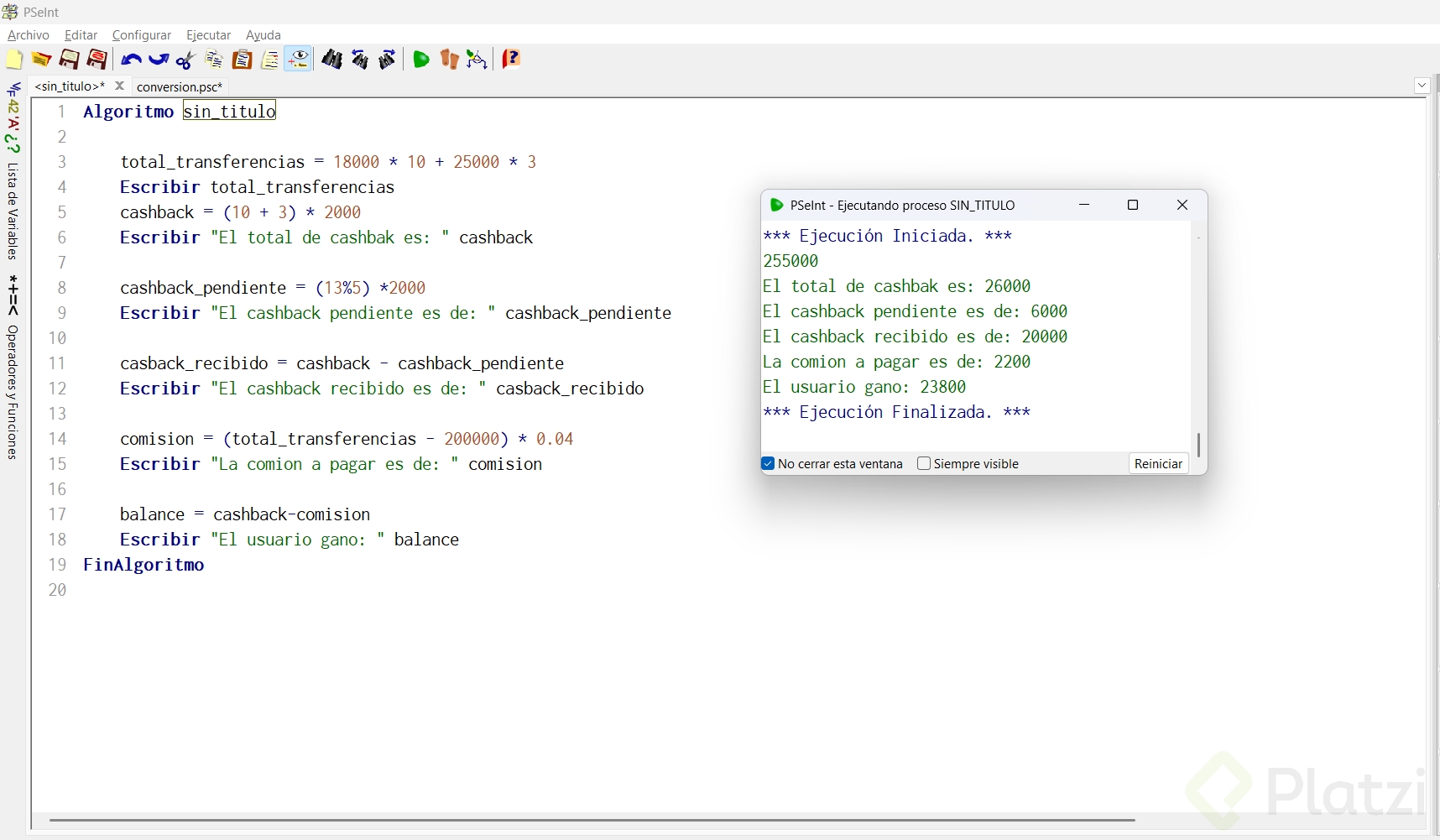Open help with question mark icon
The width and height of the screenshot is (1440, 840).
click(x=511, y=60)
